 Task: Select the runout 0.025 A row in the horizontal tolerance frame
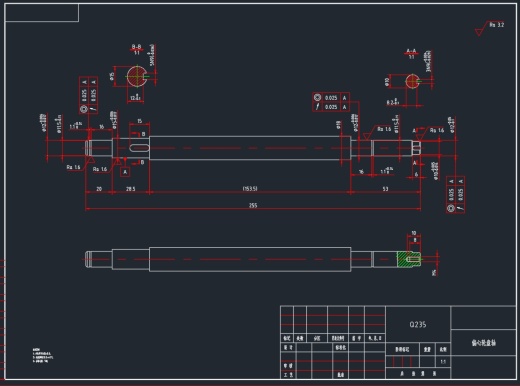pyautogui.click(x=331, y=107)
